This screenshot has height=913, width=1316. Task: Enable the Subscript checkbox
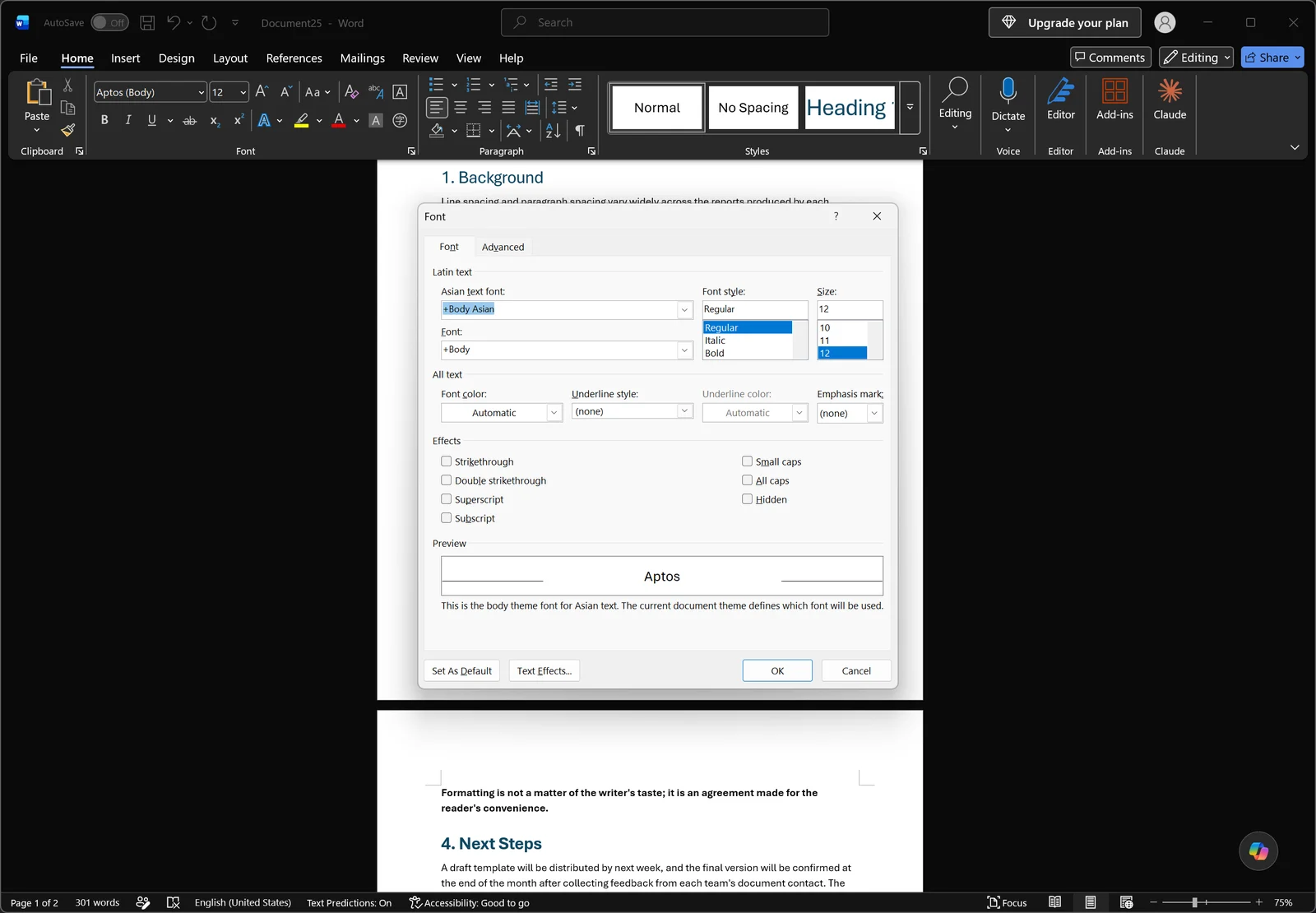tap(447, 518)
